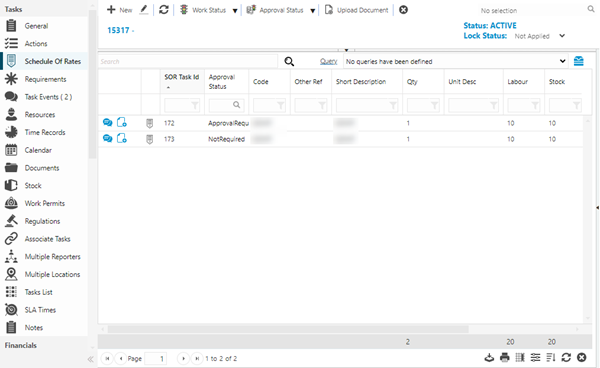Open the Labour column filter
This screenshot has height=368, width=600.
[523, 105]
